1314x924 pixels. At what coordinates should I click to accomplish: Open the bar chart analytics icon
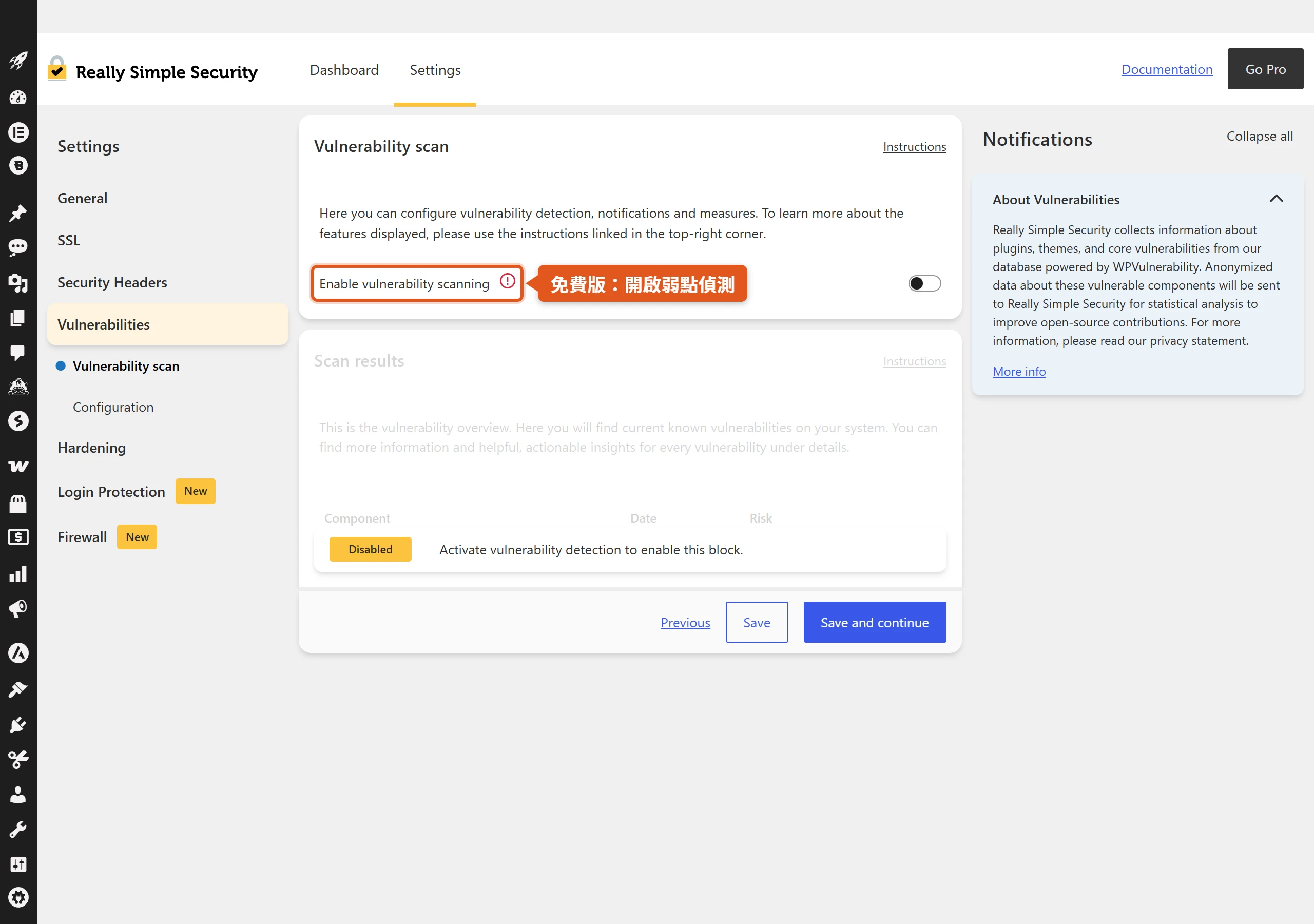pyautogui.click(x=18, y=573)
